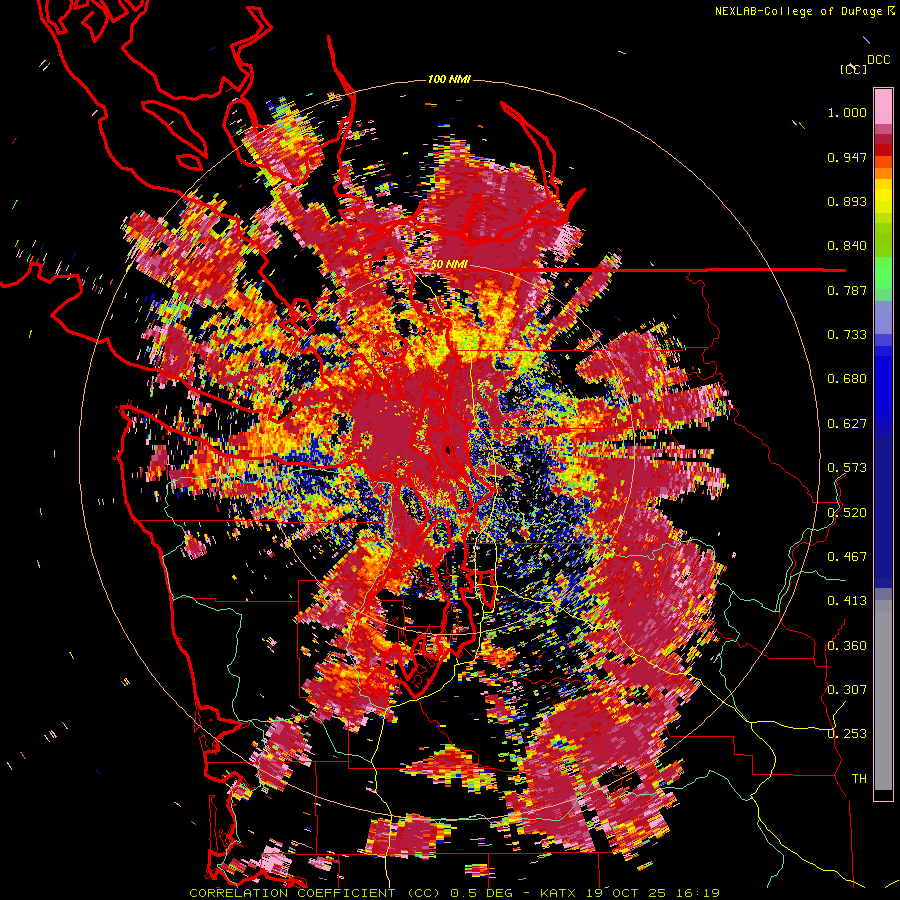This screenshot has width=900, height=900.
Task: Select the 0.893 value on color scale
Action: (847, 201)
